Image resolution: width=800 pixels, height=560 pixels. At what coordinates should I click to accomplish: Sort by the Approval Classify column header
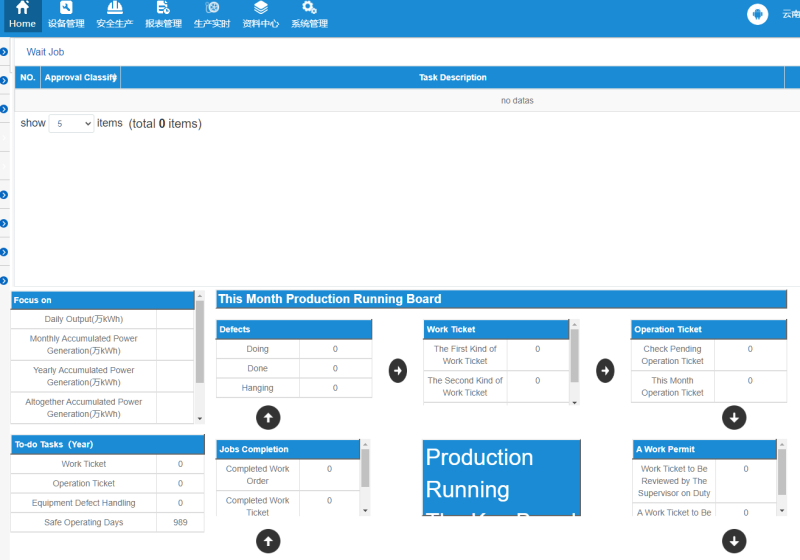click(x=80, y=77)
